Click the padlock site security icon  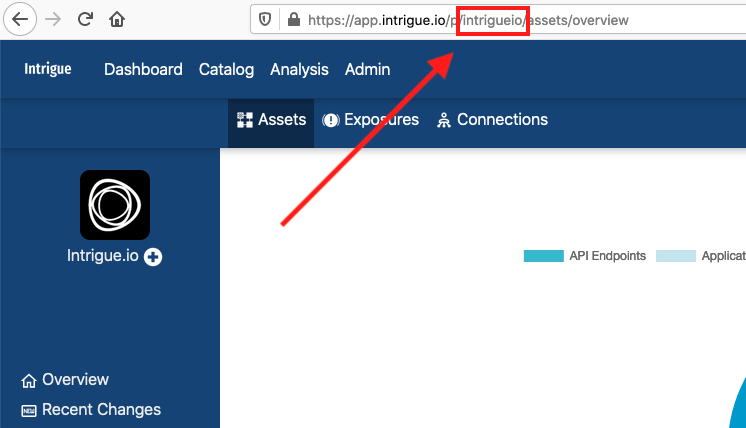294,19
